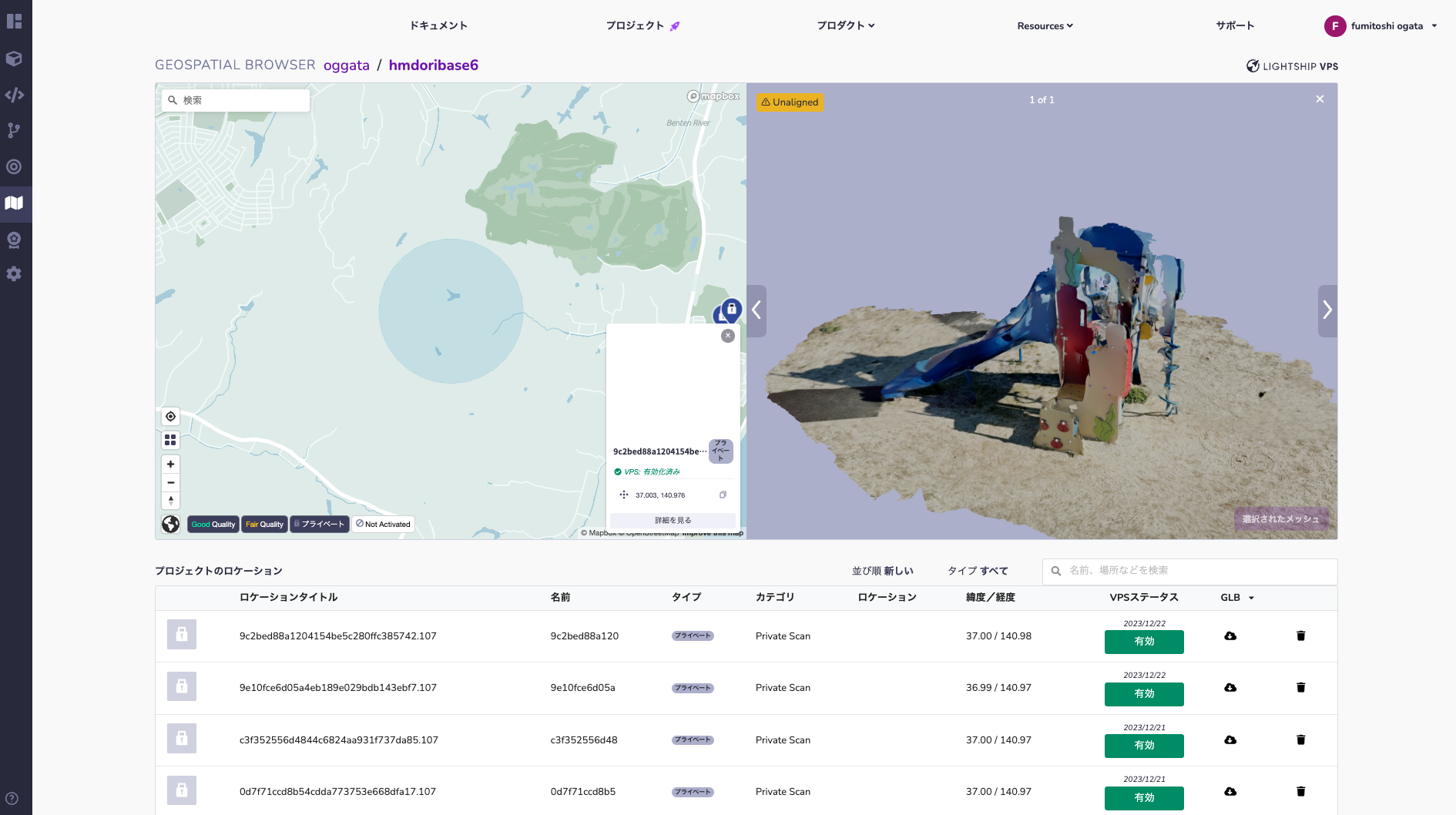Click the 詳細を見る button in map popup
This screenshot has width=1456, height=815.
673,521
